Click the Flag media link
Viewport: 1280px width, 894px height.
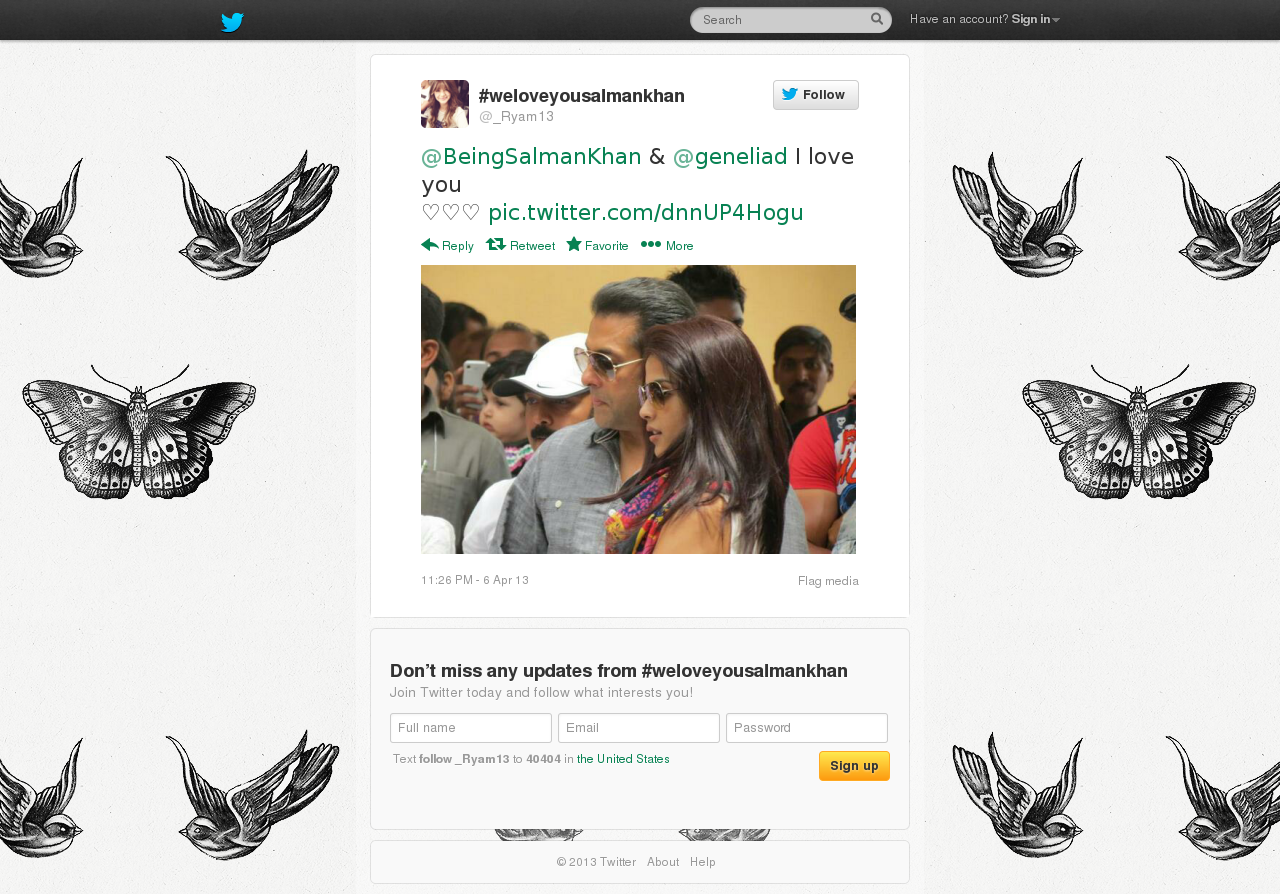pos(828,581)
